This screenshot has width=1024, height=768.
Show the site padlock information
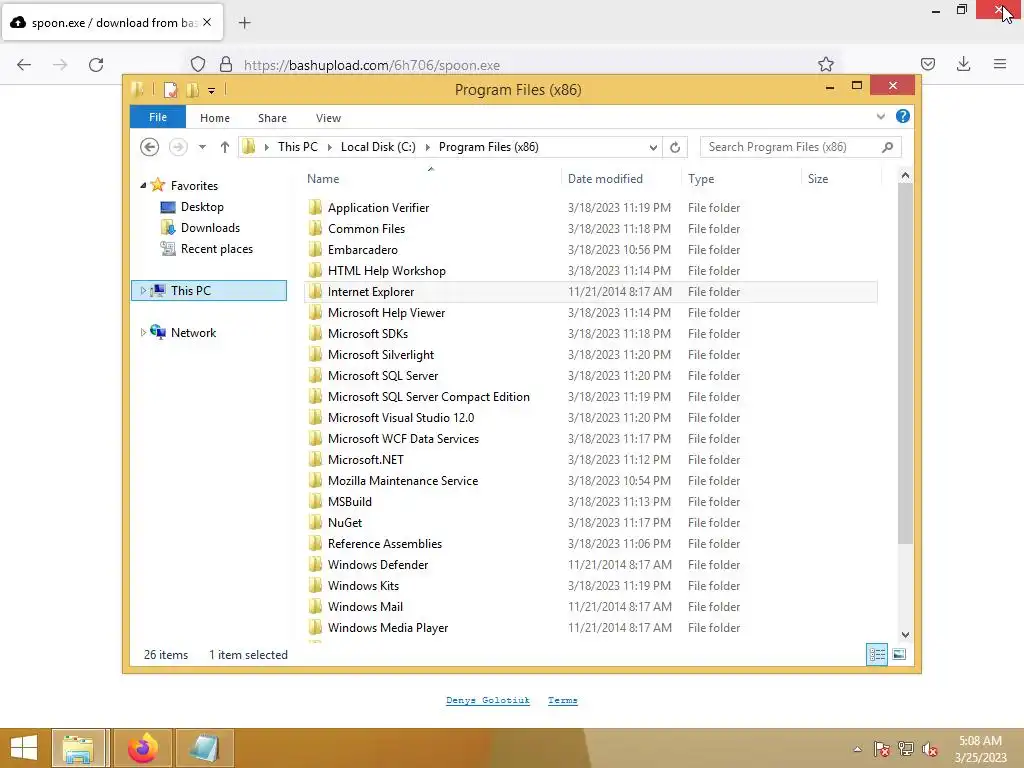pyautogui.click(x=226, y=64)
